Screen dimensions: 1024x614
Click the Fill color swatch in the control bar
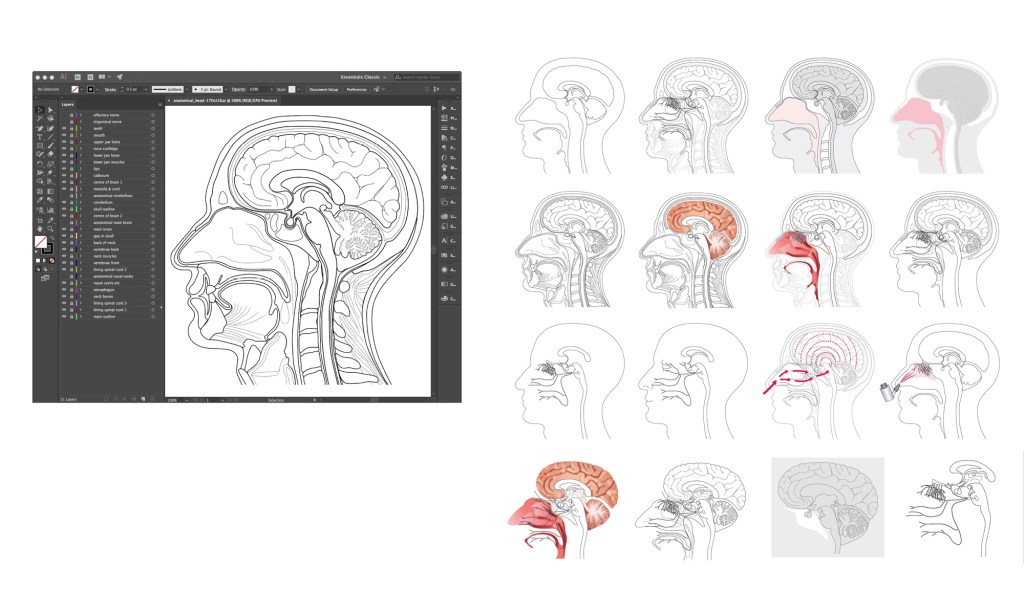click(74, 89)
